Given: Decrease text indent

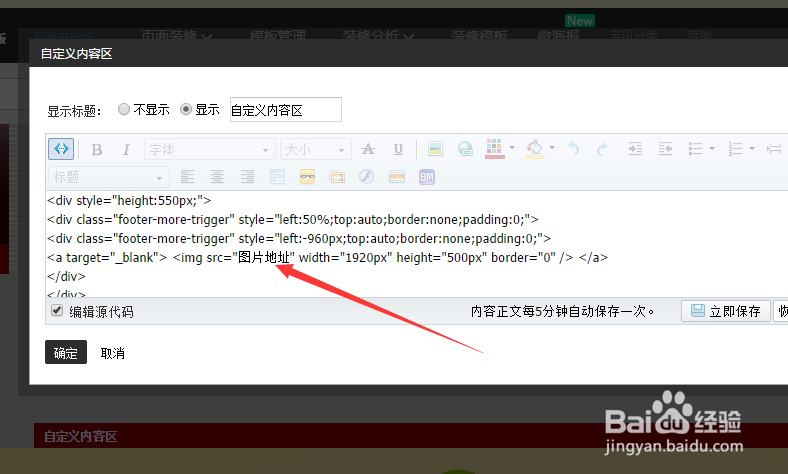Looking at the screenshot, I should [x=665, y=149].
